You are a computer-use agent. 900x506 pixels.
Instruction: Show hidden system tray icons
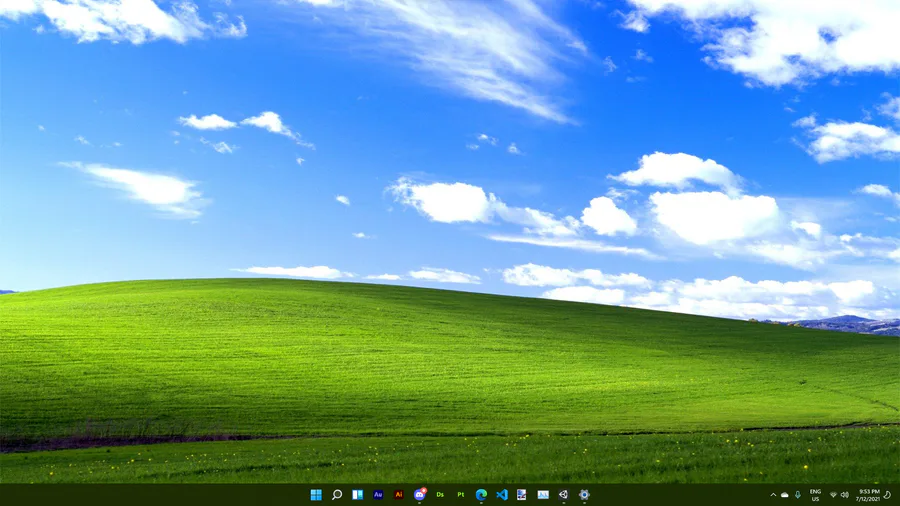[773, 495]
